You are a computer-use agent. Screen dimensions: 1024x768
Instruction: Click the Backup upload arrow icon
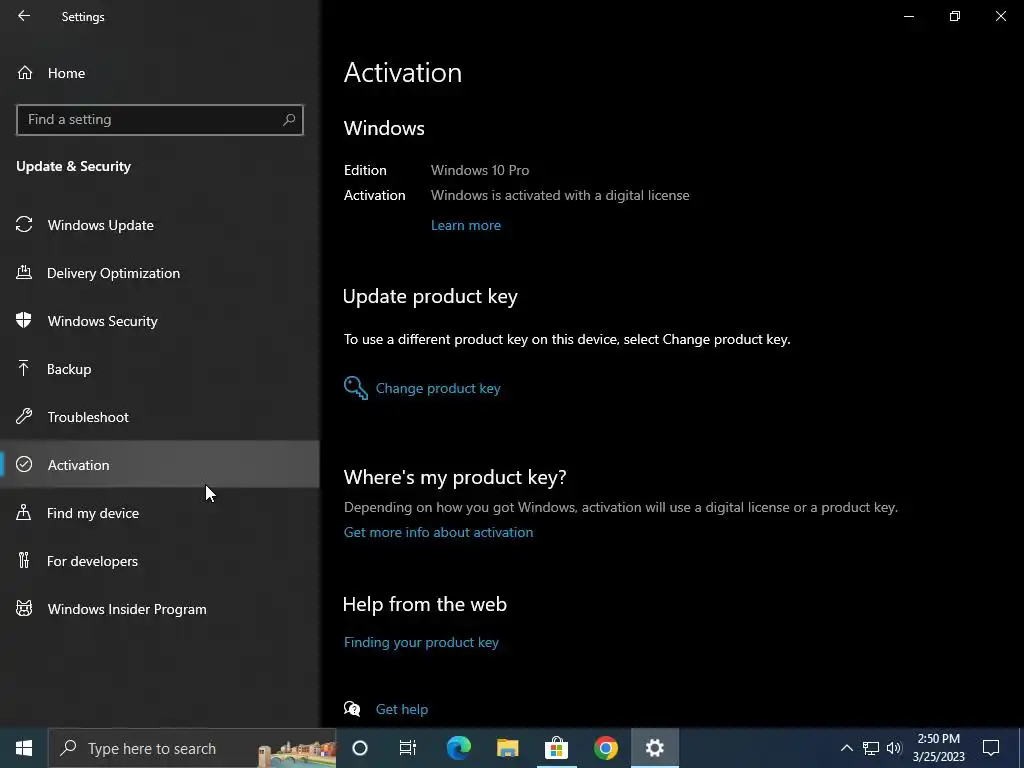24,368
